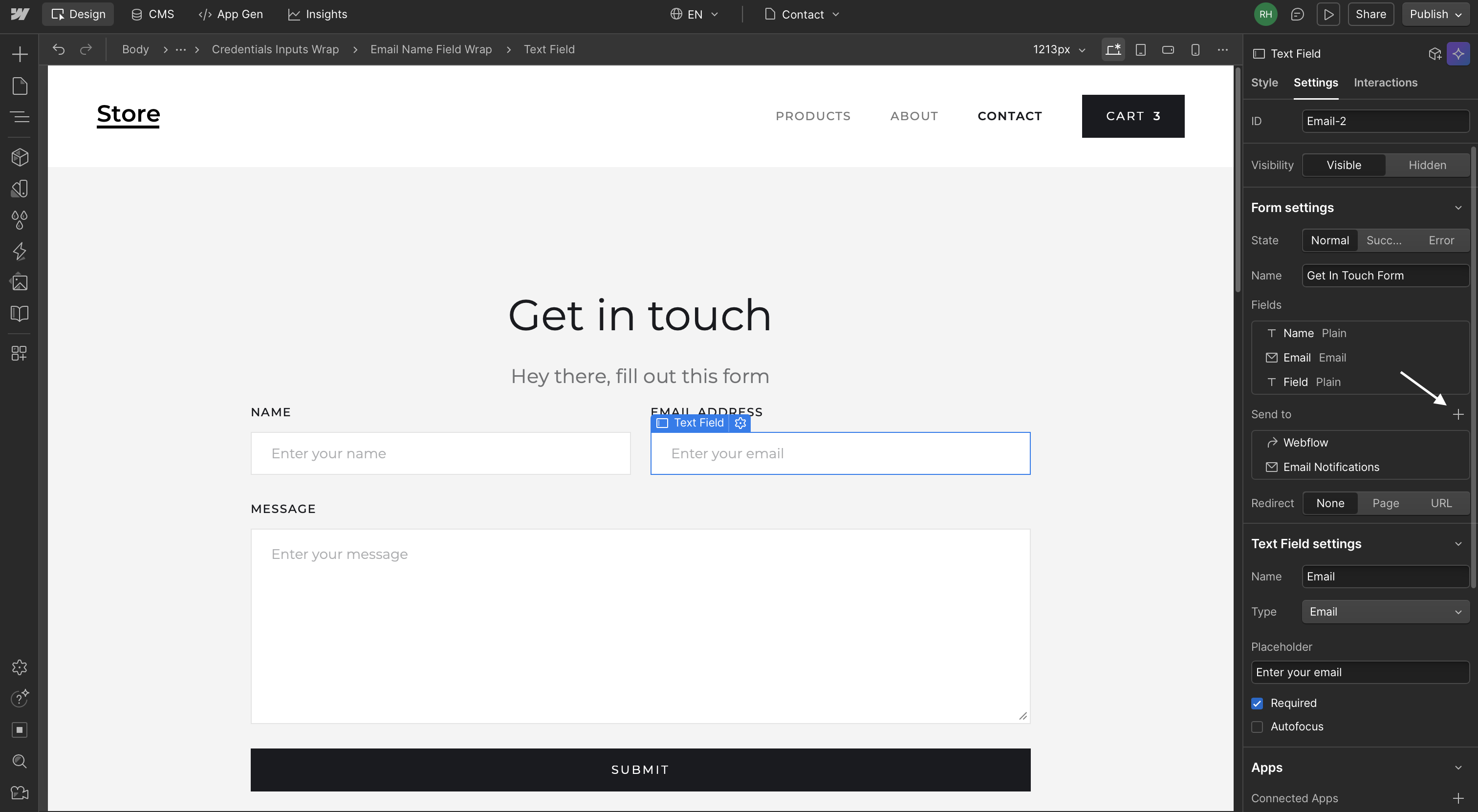The height and width of the screenshot is (812, 1478).
Task: Uncheck the Required field option
Action: 1258,703
